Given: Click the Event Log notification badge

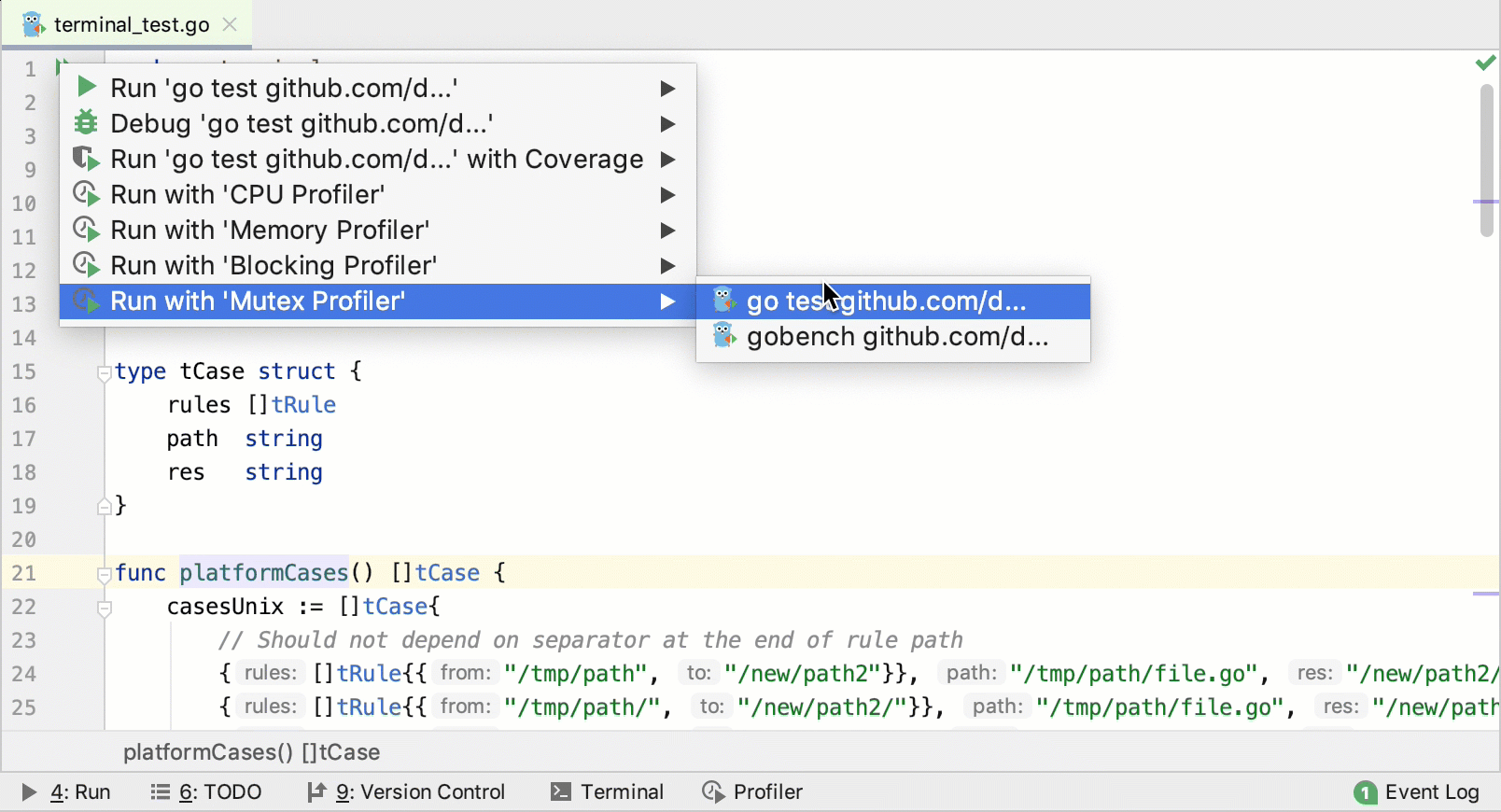Looking at the screenshot, I should tap(1365, 792).
